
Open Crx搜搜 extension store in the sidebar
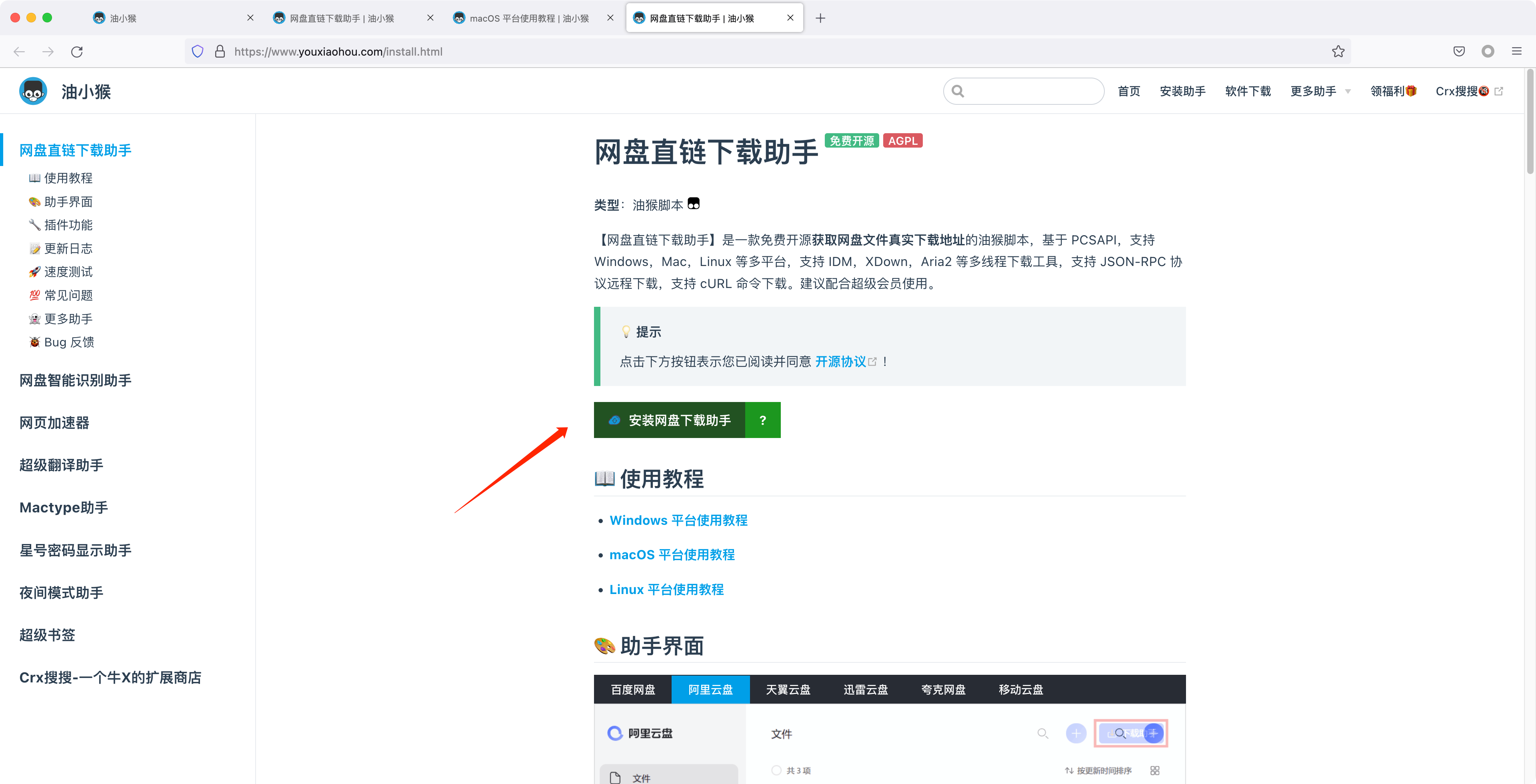pos(110,677)
